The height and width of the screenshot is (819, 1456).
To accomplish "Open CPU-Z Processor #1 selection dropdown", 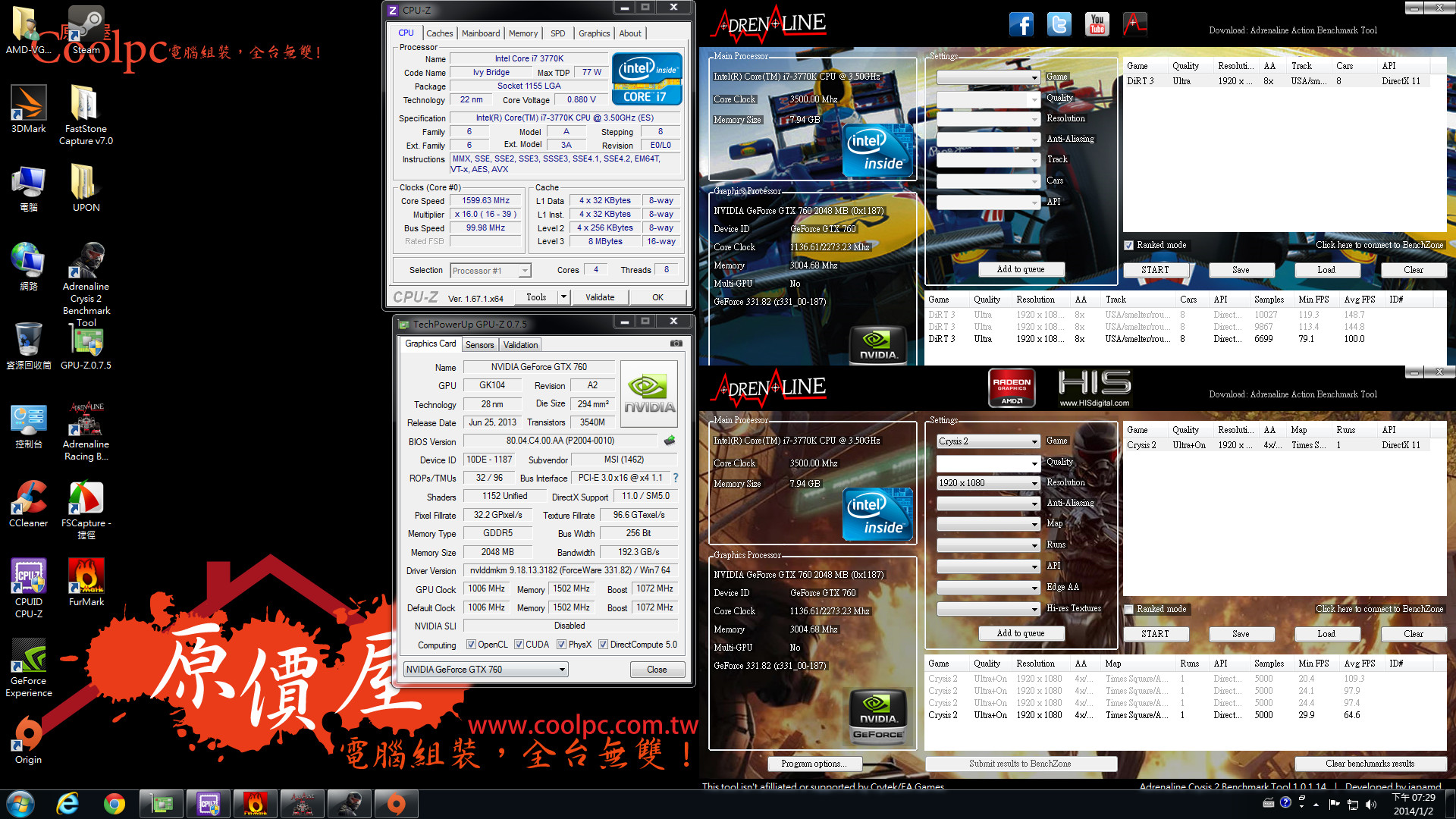I will (x=490, y=271).
